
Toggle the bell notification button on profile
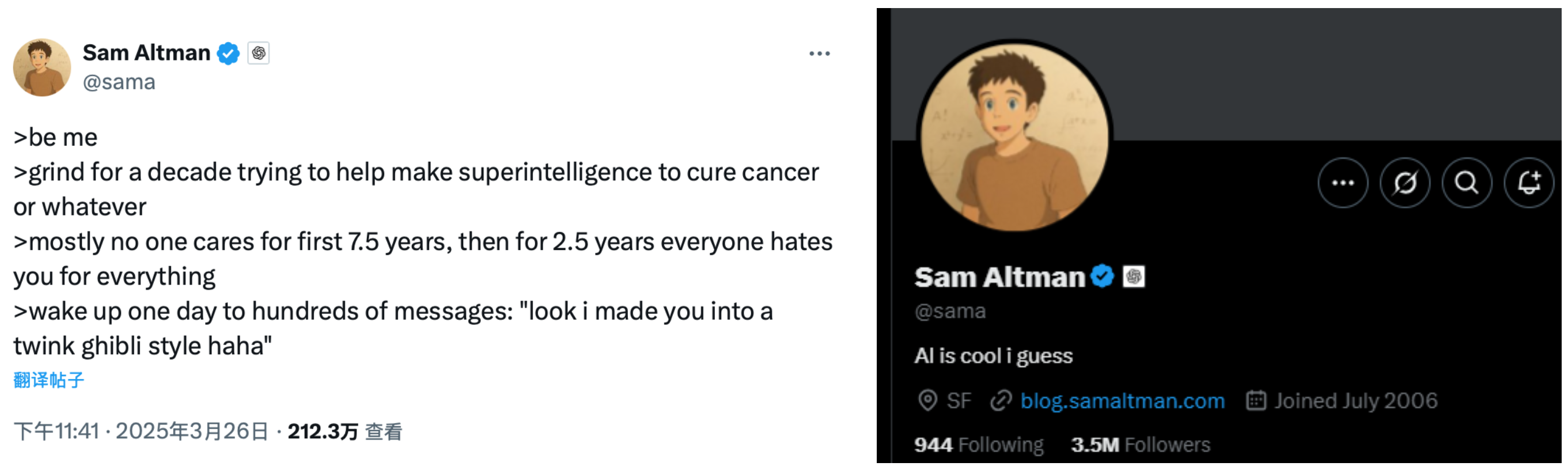pos(1529,183)
